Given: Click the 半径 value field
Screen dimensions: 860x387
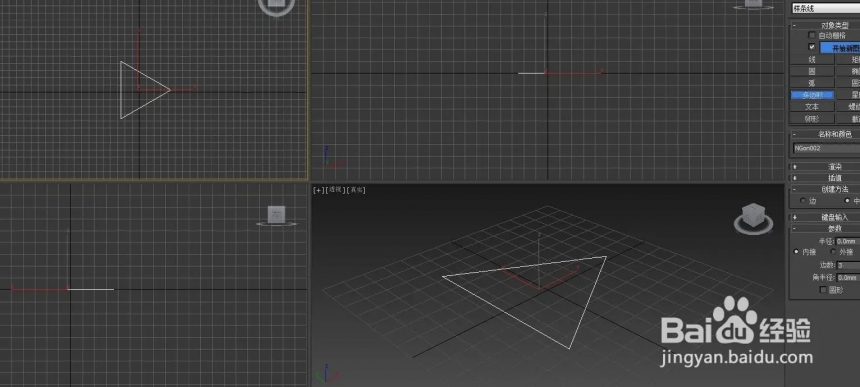Looking at the screenshot, I should tap(848, 241).
